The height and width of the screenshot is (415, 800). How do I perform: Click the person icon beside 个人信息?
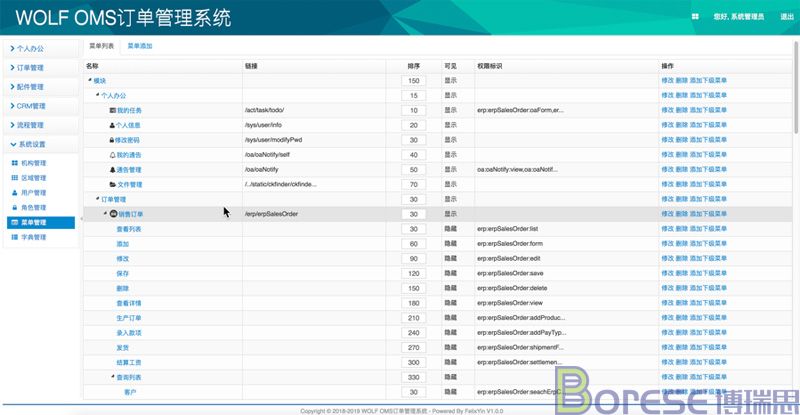click(x=112, y=125)
